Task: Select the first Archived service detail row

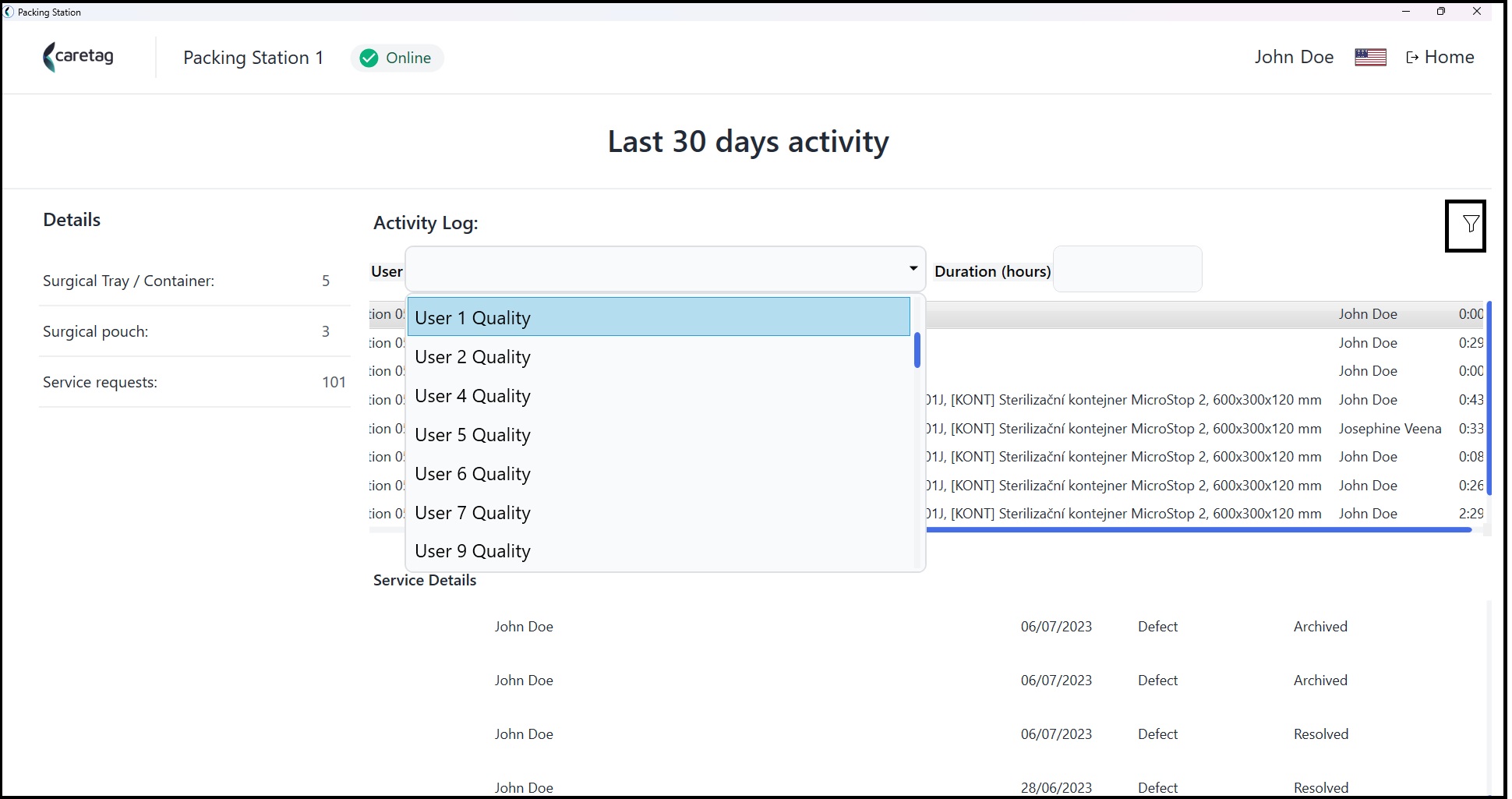Action: (927, 627)
